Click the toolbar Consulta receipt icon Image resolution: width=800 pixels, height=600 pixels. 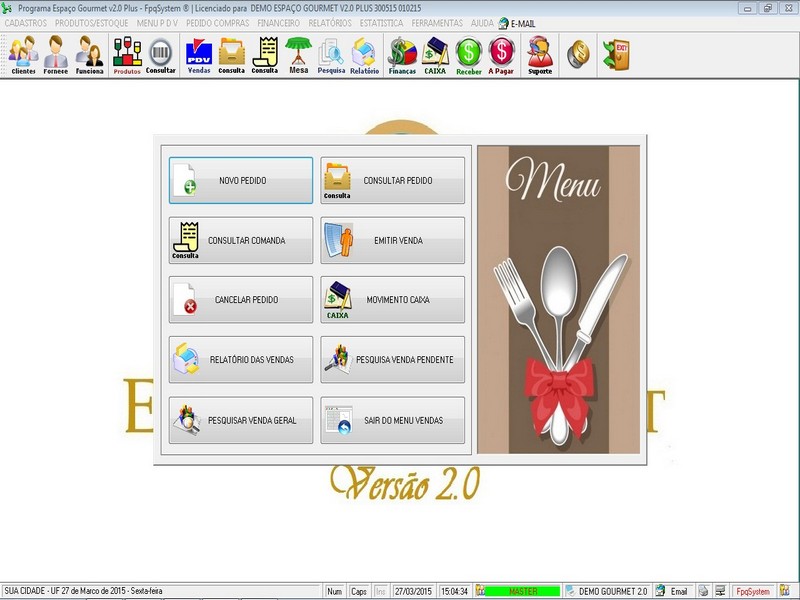pyautogui.click(x=265, y=55)
